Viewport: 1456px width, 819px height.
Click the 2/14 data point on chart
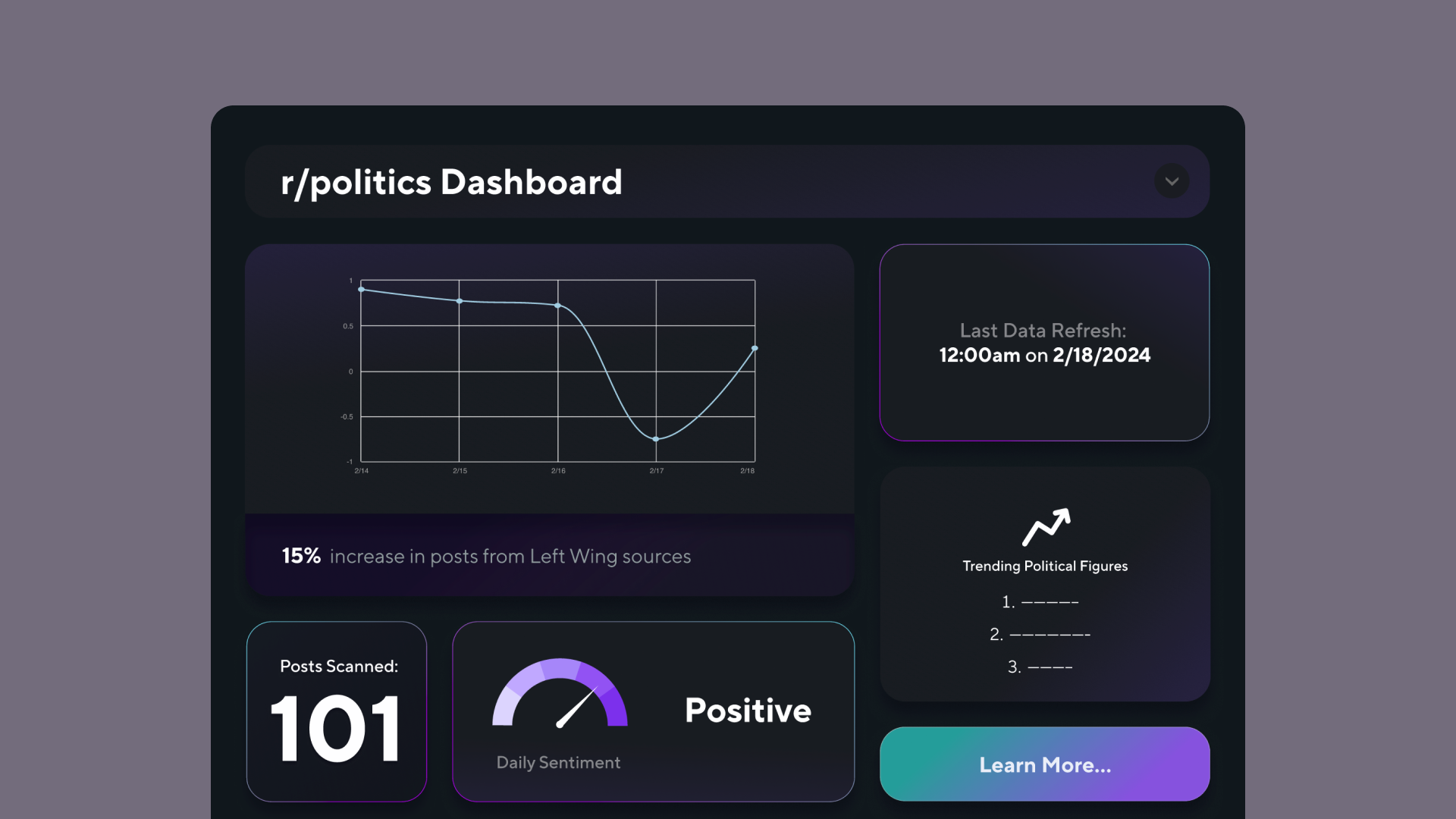coord(361,289)
